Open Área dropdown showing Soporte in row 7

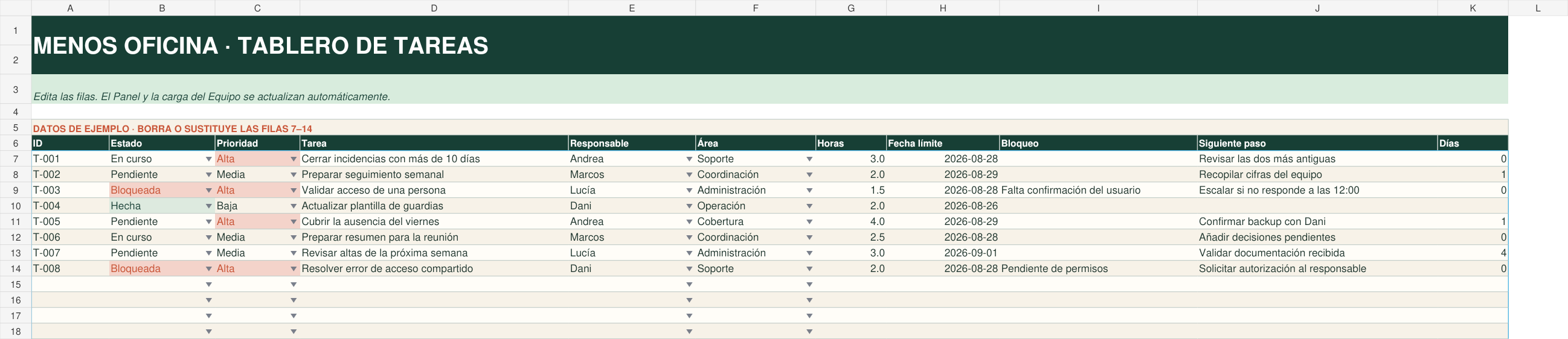click(x=809, y=159)
